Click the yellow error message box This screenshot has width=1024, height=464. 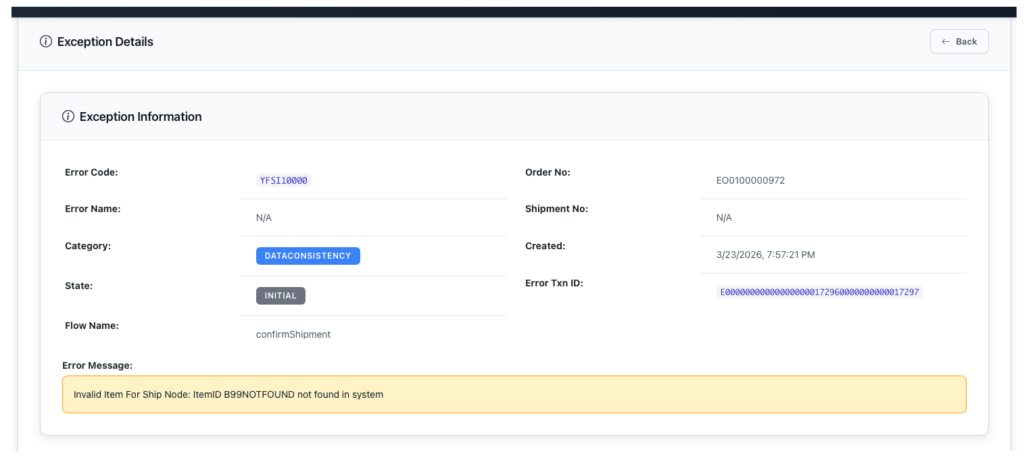[514, 394]
